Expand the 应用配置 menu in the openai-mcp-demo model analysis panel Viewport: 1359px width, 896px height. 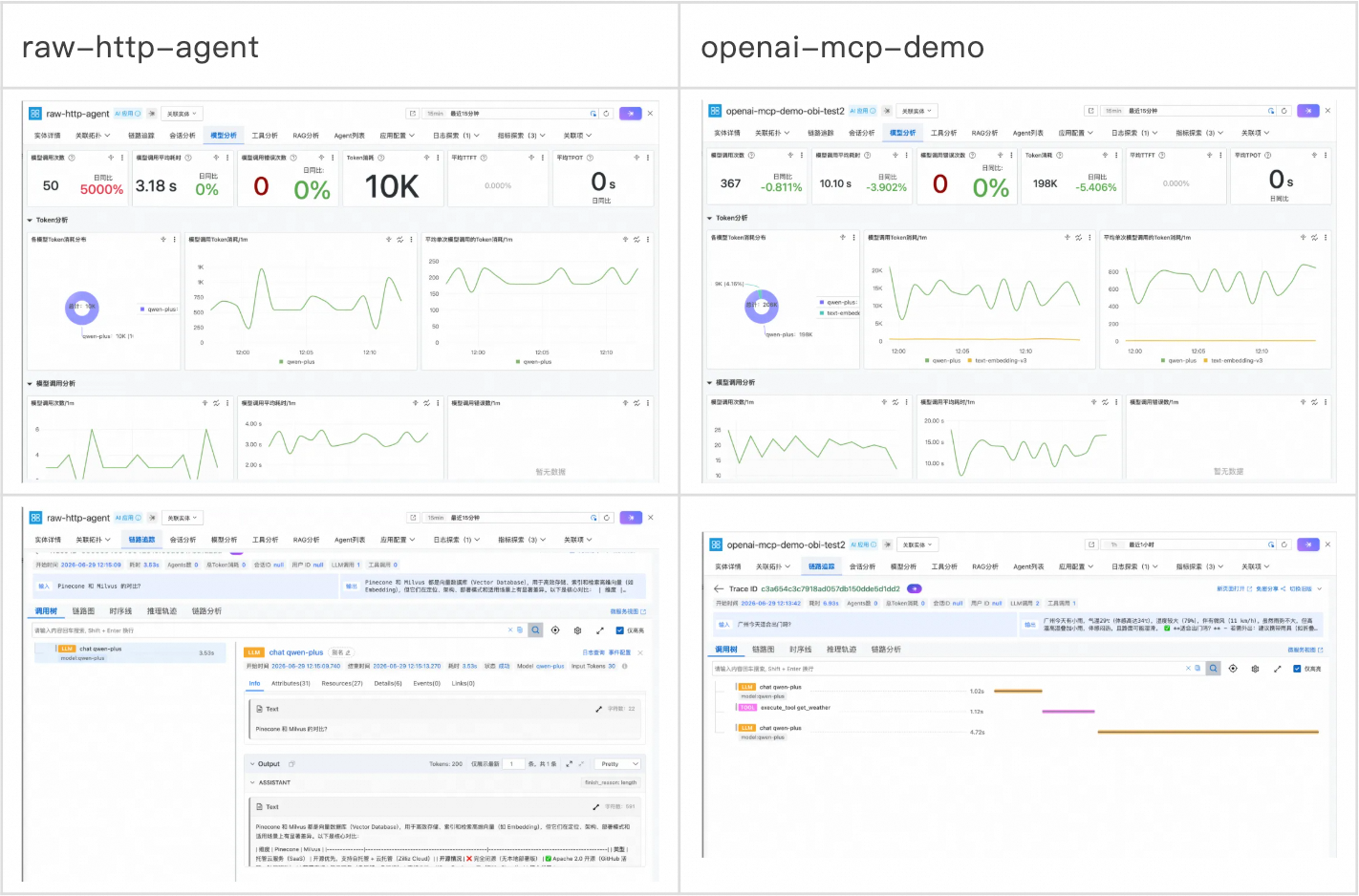tap(1075, 133)
